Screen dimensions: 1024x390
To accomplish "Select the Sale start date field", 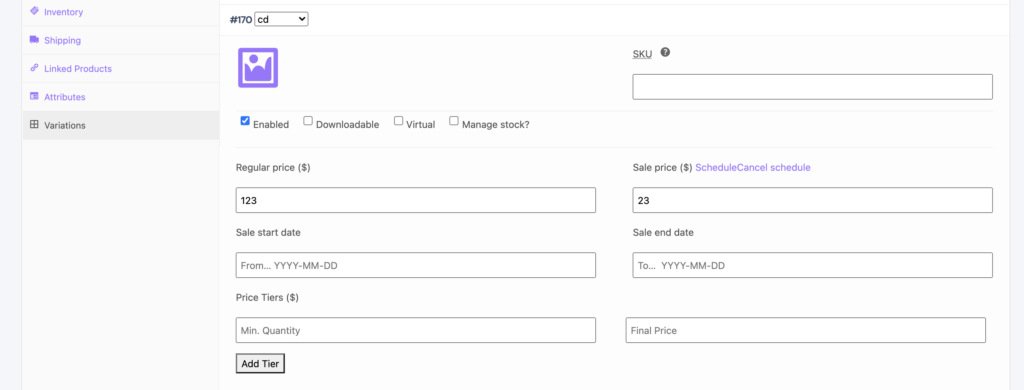I will point(416,265).
